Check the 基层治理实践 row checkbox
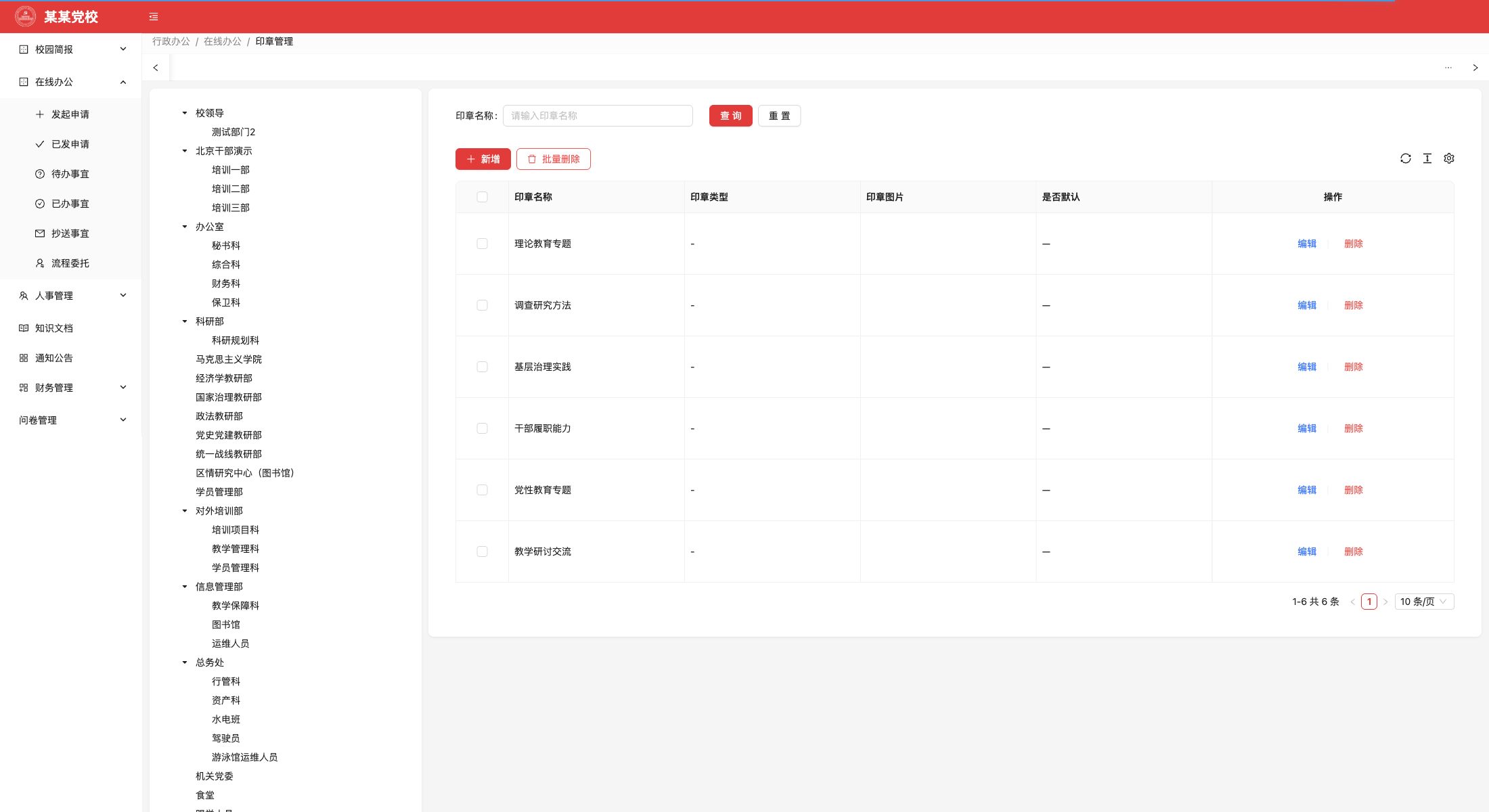Viewport: 1489px width, 812px height. click(482, 367)
